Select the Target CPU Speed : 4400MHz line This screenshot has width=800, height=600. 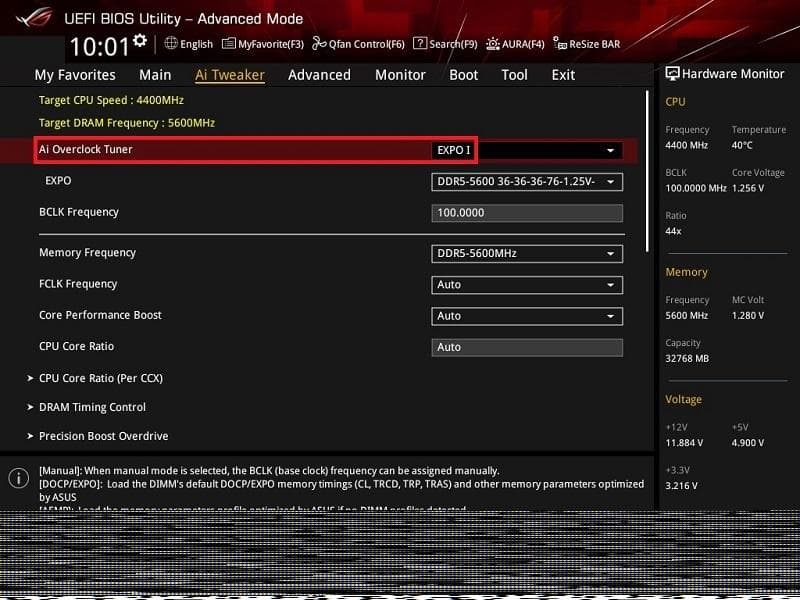[111, 100]
